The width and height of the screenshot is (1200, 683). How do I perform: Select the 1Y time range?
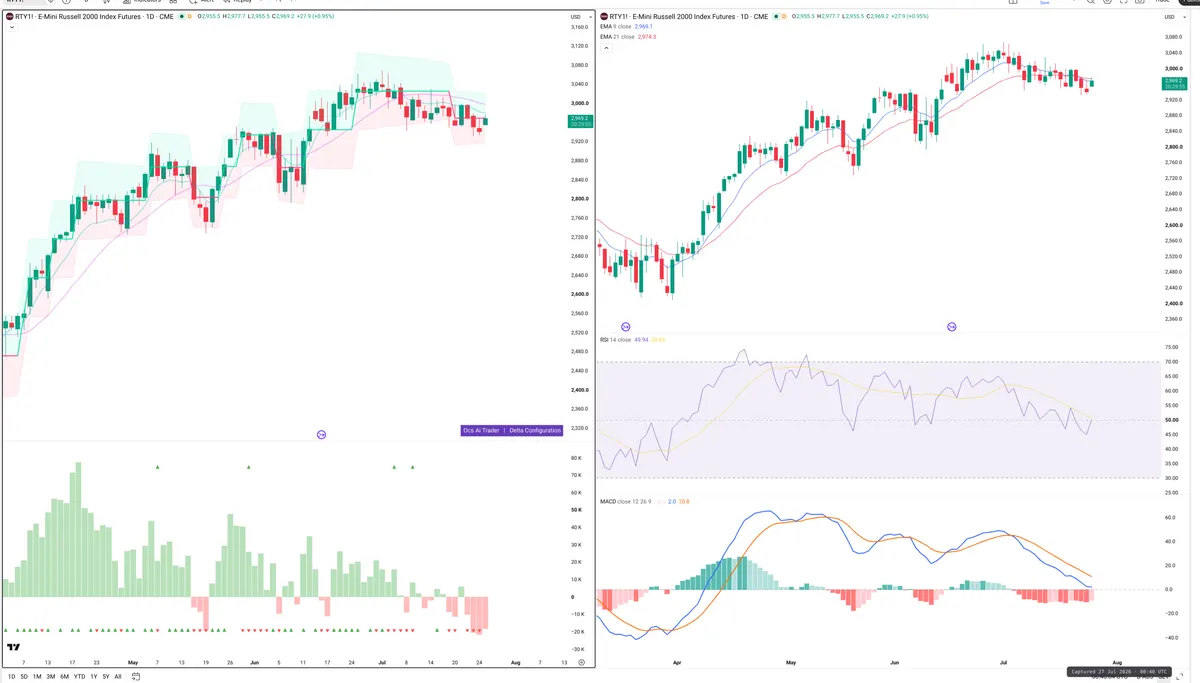(x=94, y=676)
